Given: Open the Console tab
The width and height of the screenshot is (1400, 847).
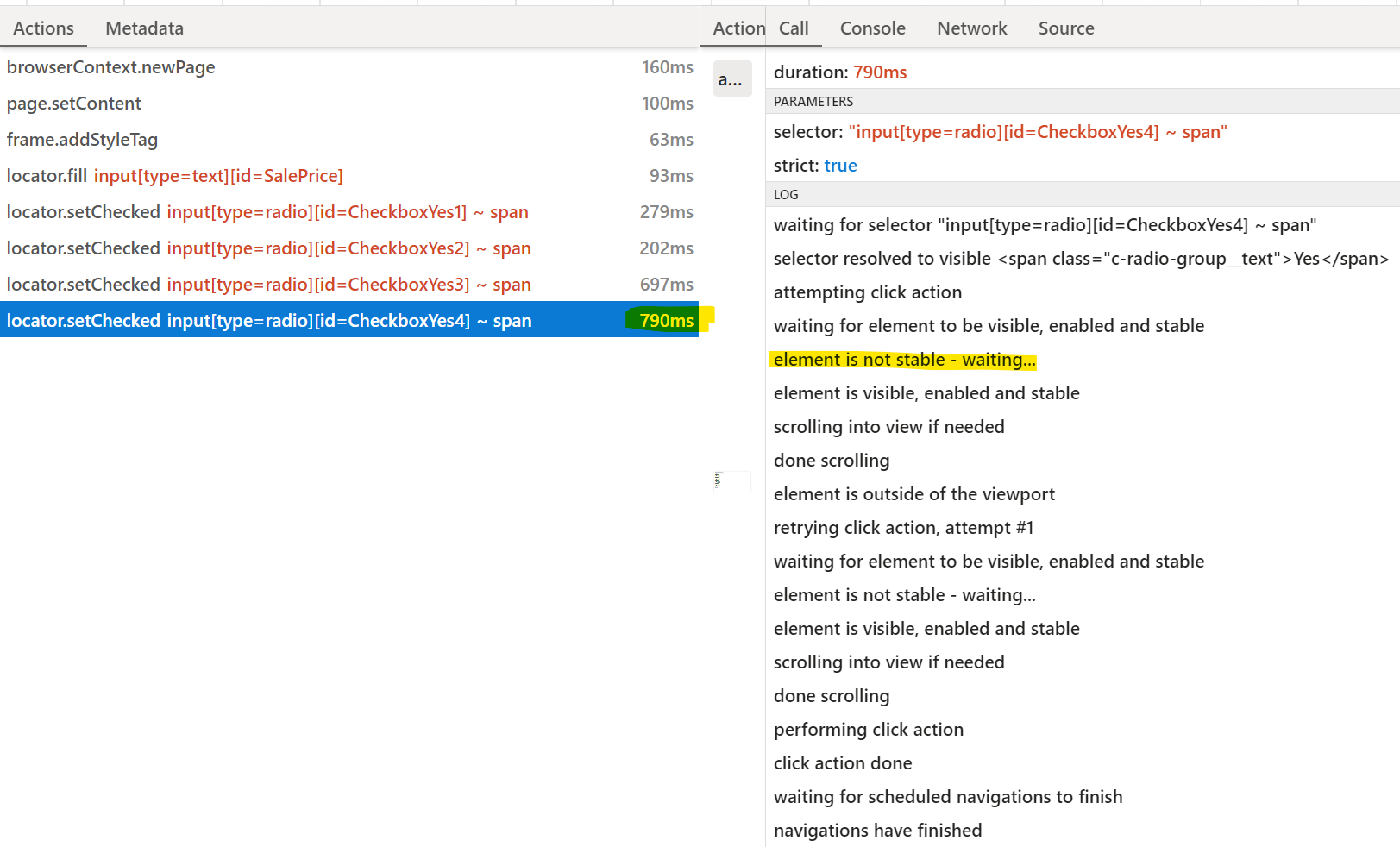Looking at the screenshot, I should 871,28.
